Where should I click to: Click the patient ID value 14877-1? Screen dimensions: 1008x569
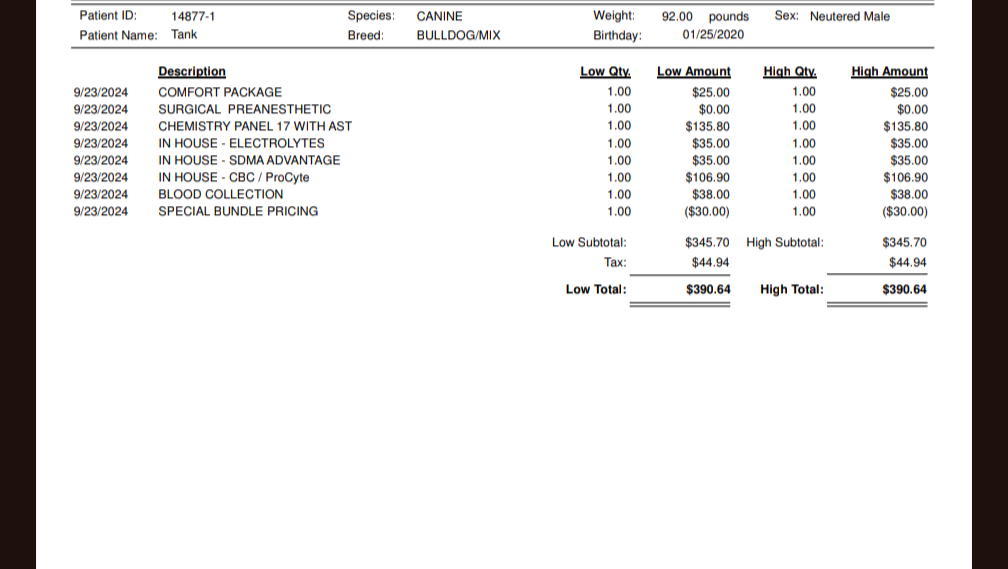click(x=193, y=17)
